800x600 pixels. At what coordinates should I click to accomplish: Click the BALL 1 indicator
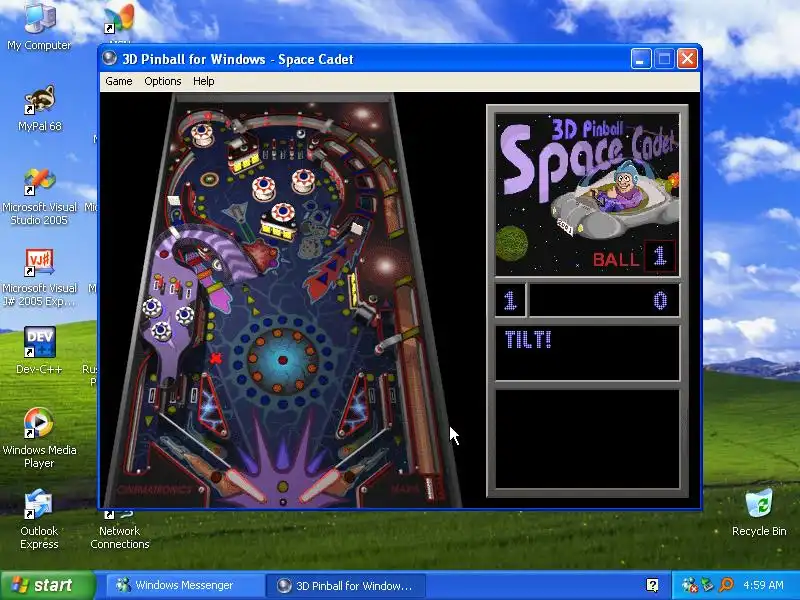click(634, 257)
